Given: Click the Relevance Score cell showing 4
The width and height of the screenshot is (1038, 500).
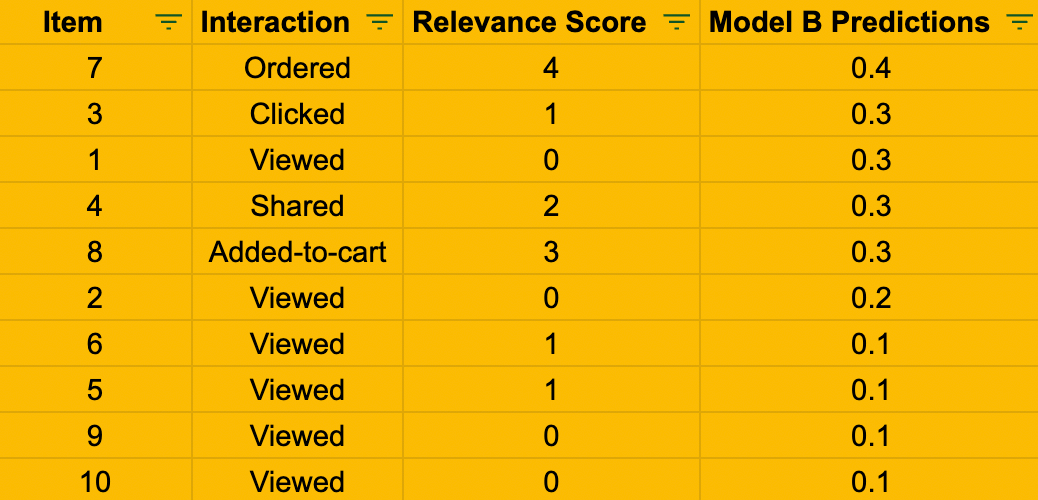Looking at the screenshot, I should pyautogui.click(x=551, y=68).
